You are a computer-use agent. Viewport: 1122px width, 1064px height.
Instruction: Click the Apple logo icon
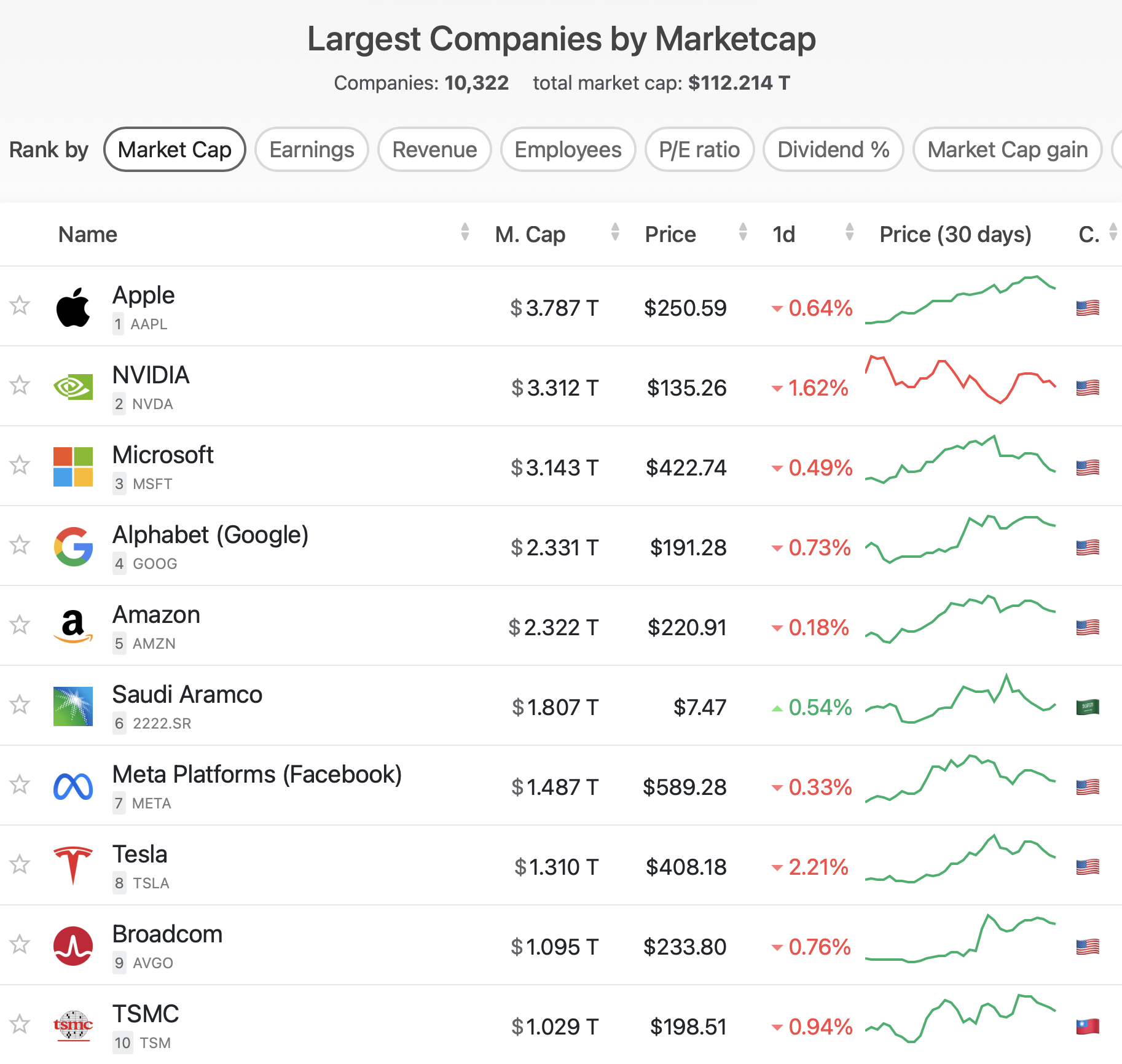[x=73, y=307]
